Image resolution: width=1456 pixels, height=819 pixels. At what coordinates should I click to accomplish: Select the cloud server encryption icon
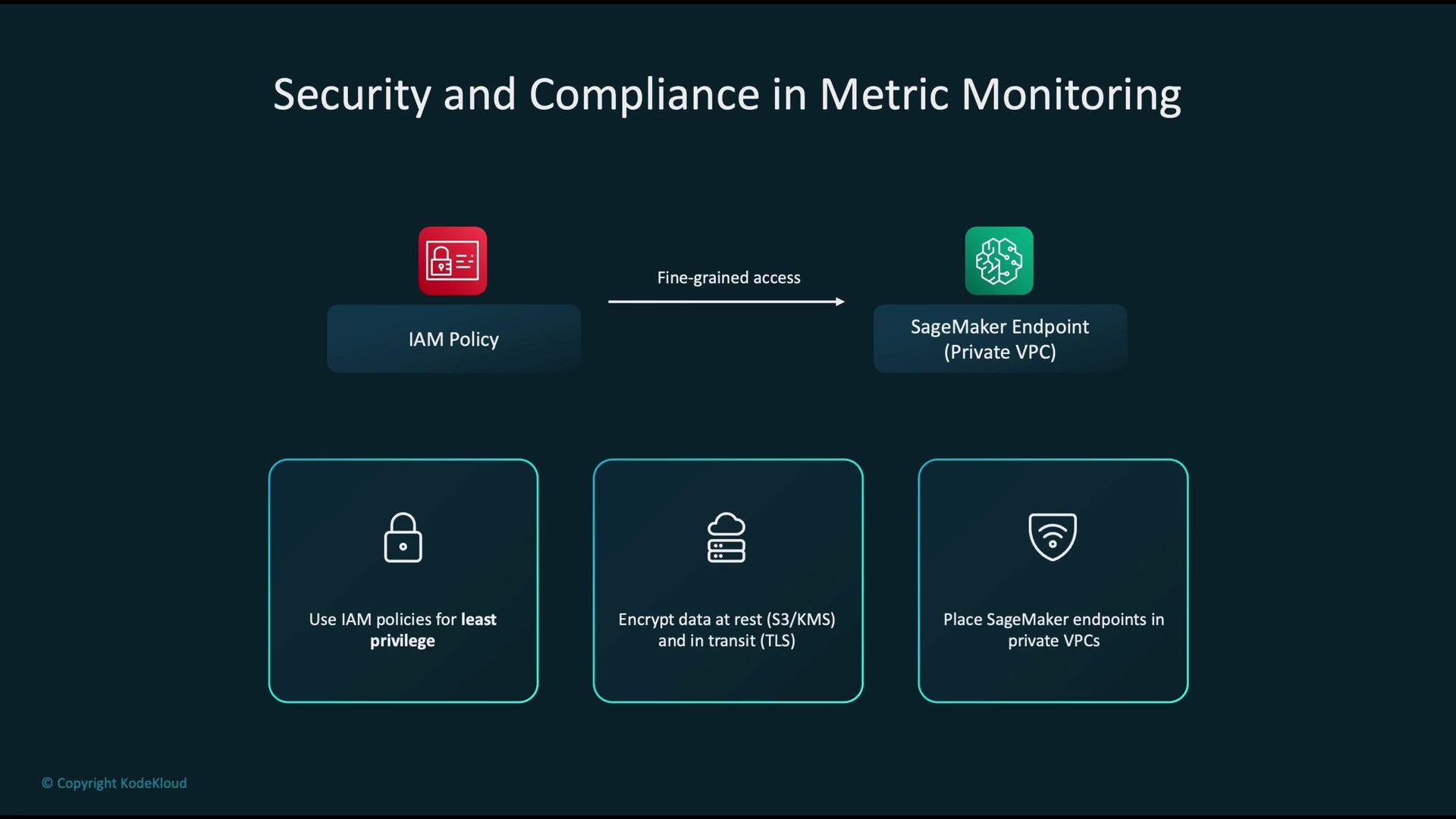[726, 538]
